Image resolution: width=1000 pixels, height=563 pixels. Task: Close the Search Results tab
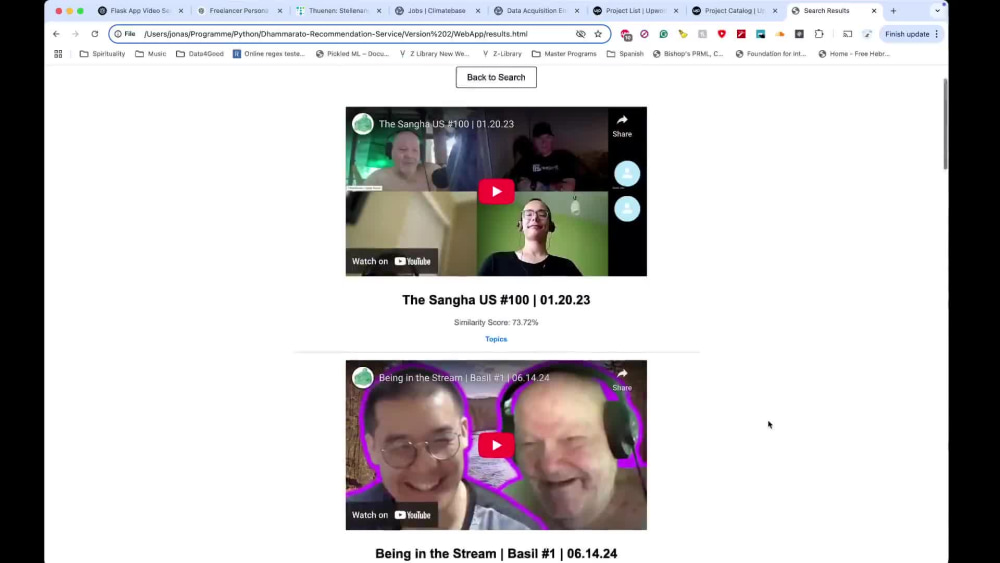coord(874,11)
